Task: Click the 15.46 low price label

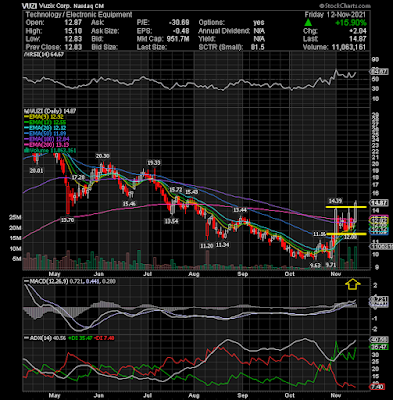Action: point(129,204)
